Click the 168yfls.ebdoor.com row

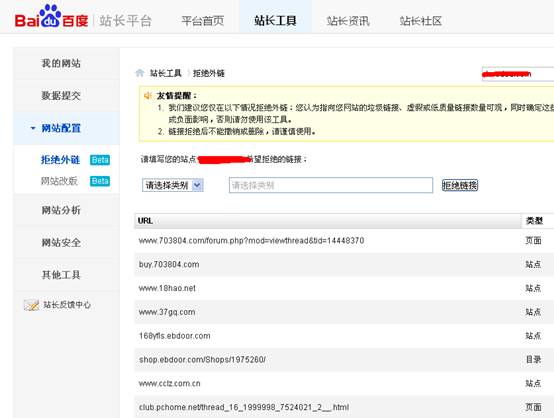click(344, 336)
